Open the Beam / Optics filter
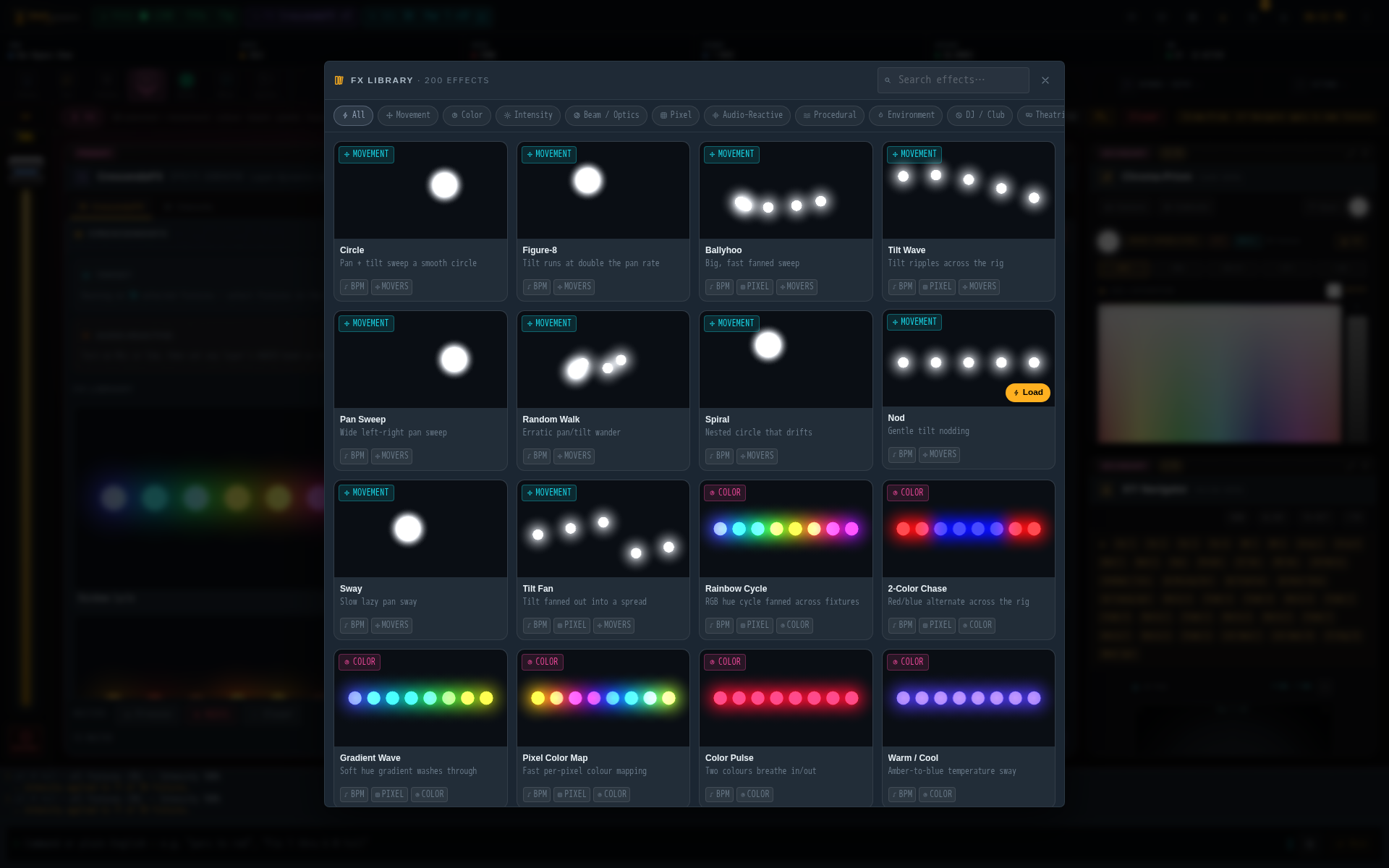 pyautogui.click(x=606, y=116)
